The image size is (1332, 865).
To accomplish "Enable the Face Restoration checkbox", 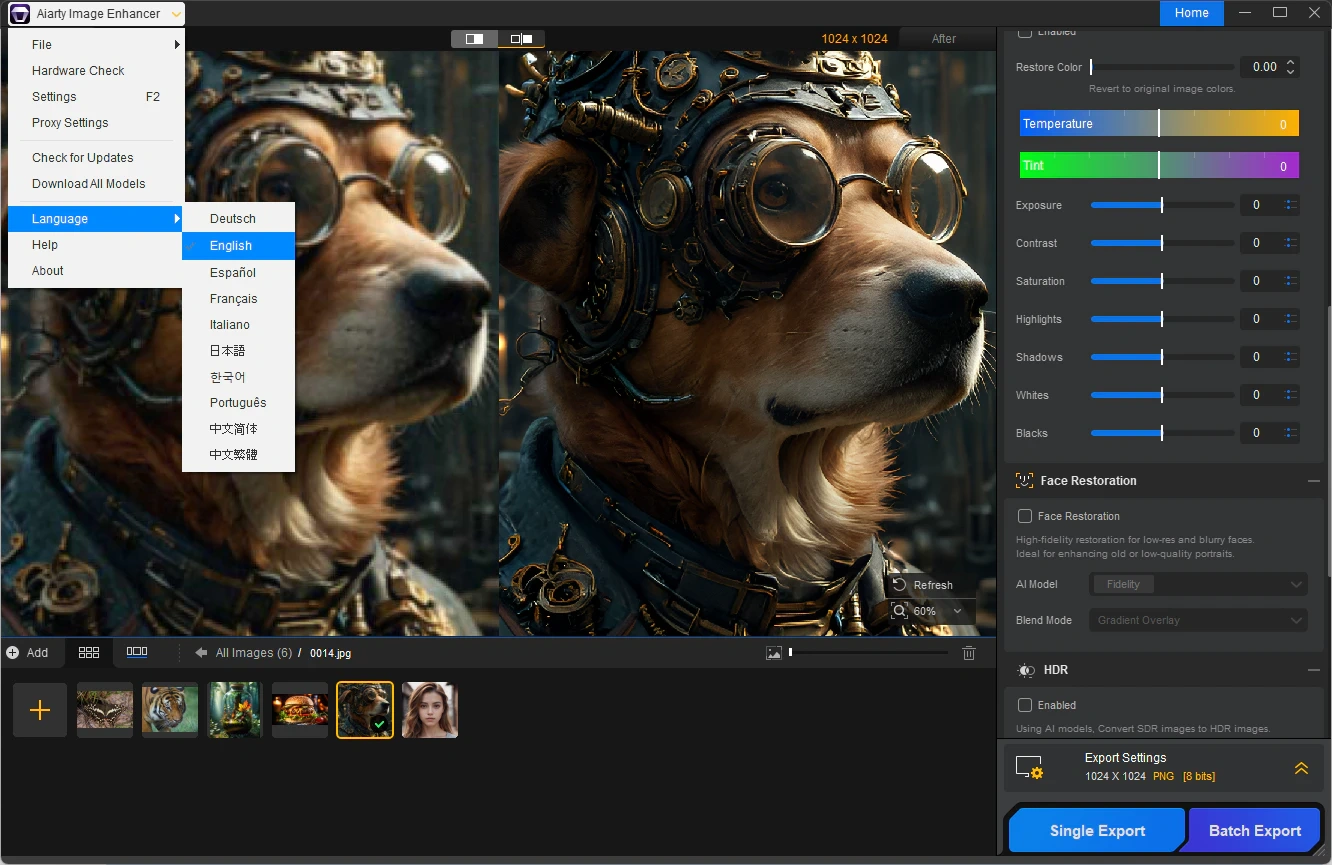I will 1025,516.
